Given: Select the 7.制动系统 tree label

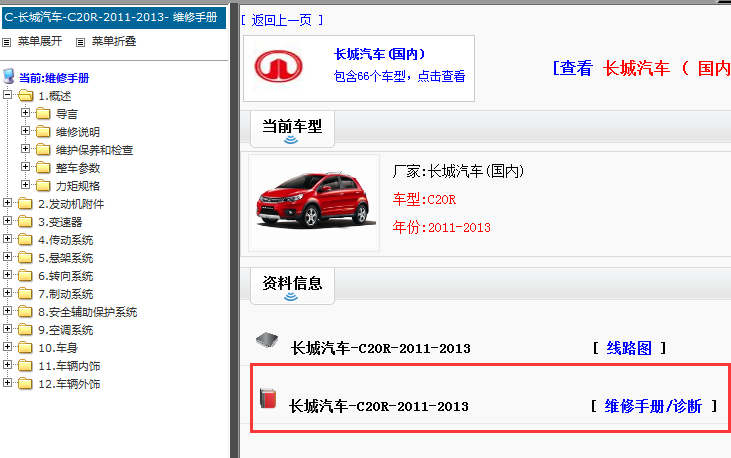Looking at the screenshot, I should (x=66, y=294).
